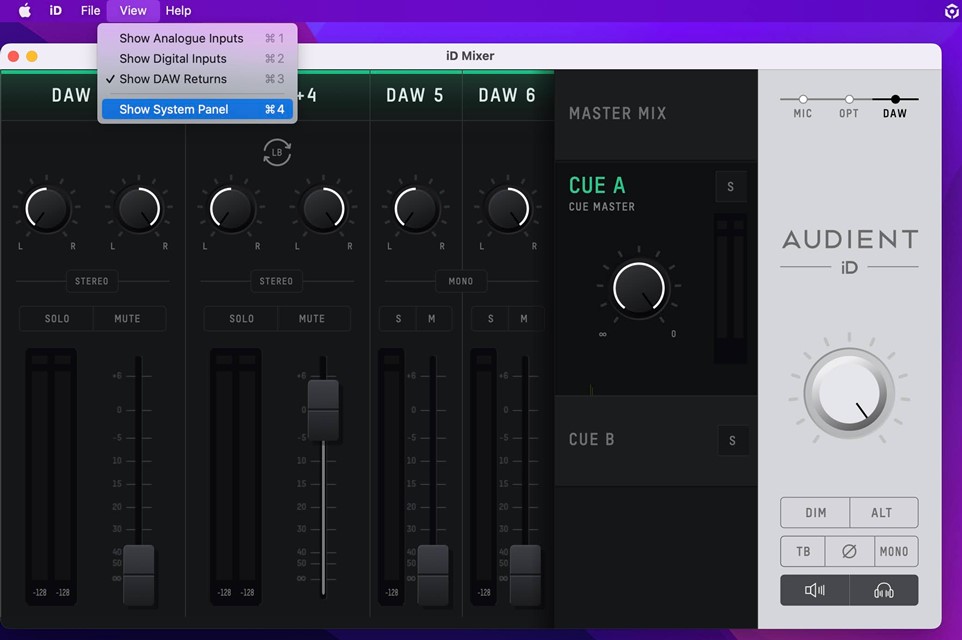
Task: Click the headphones output icon
Action: tap(884, 590)
